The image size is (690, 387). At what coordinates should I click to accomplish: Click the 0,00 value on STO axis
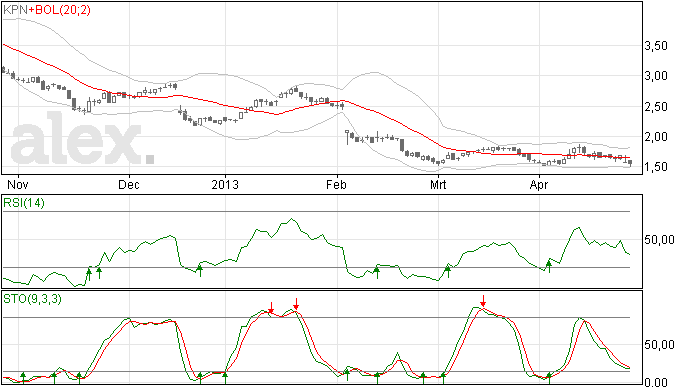[x=656, y=382]
